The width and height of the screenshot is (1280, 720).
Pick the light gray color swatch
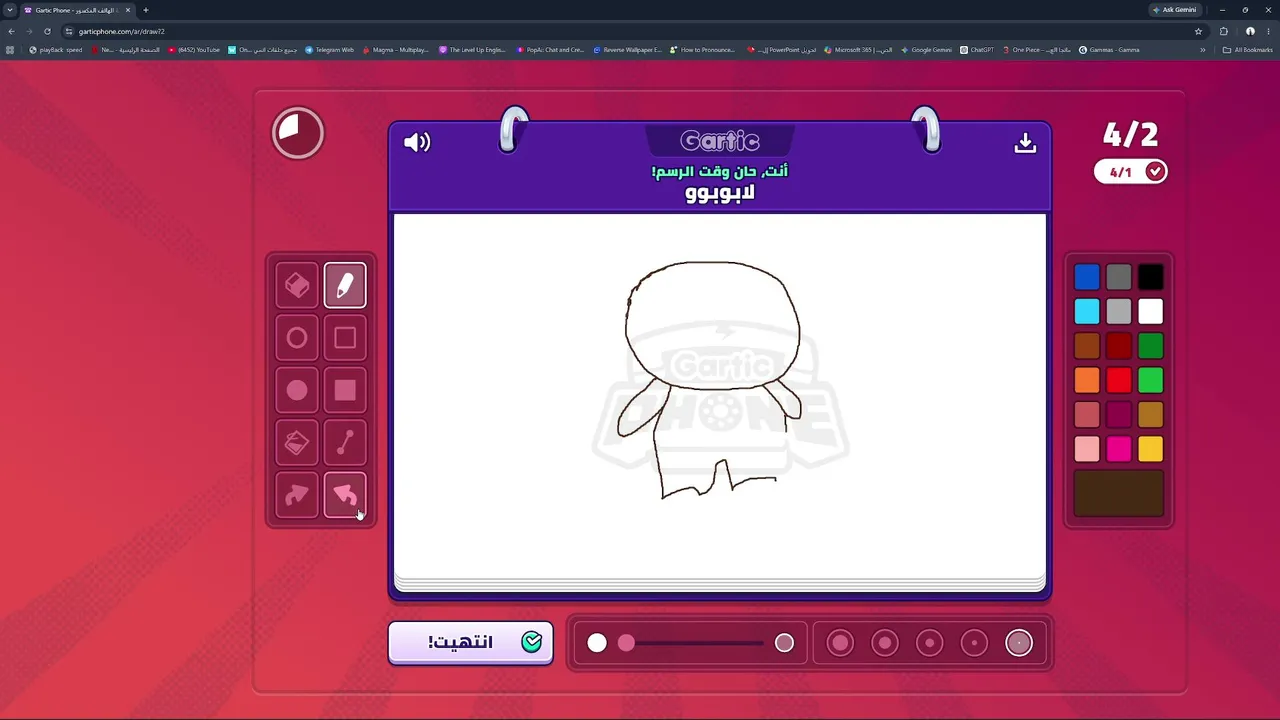(1119, 312)
